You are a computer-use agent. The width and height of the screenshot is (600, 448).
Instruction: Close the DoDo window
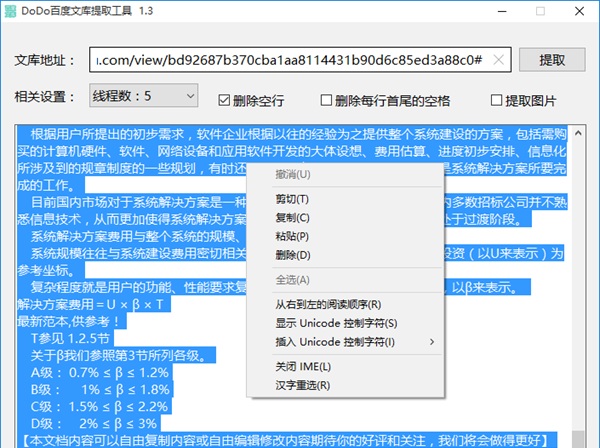point(579,11)
